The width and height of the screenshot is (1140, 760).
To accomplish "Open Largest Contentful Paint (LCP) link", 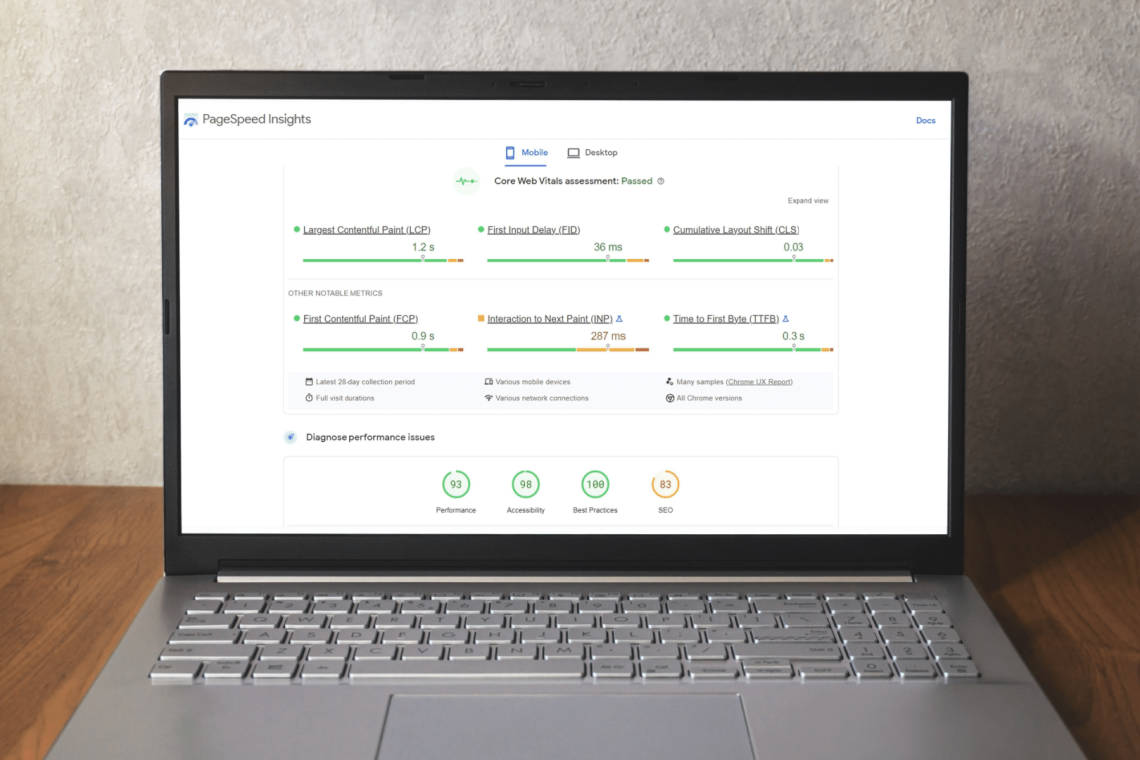I will point(366,230).
